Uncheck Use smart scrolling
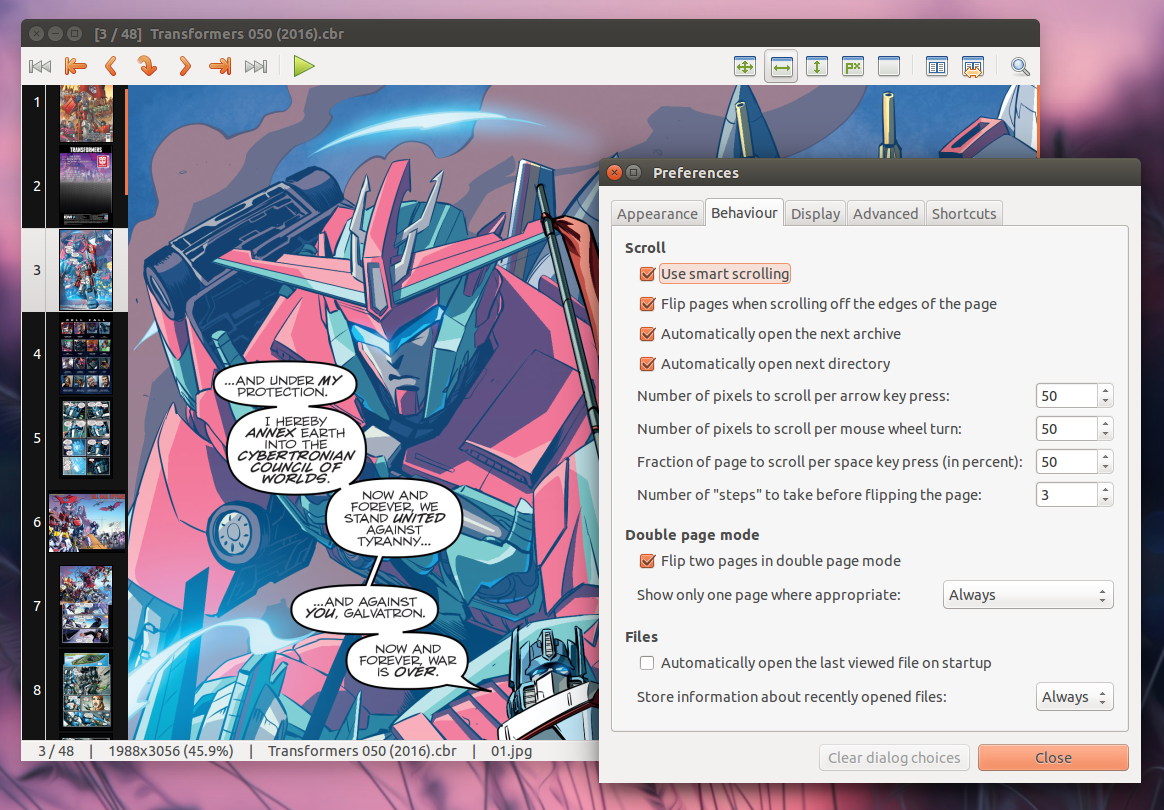 click(647, 274)
